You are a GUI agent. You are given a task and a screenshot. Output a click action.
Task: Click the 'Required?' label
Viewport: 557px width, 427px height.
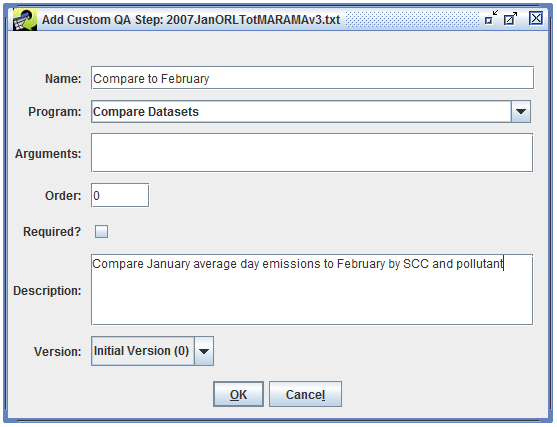[x=52, y=232]
